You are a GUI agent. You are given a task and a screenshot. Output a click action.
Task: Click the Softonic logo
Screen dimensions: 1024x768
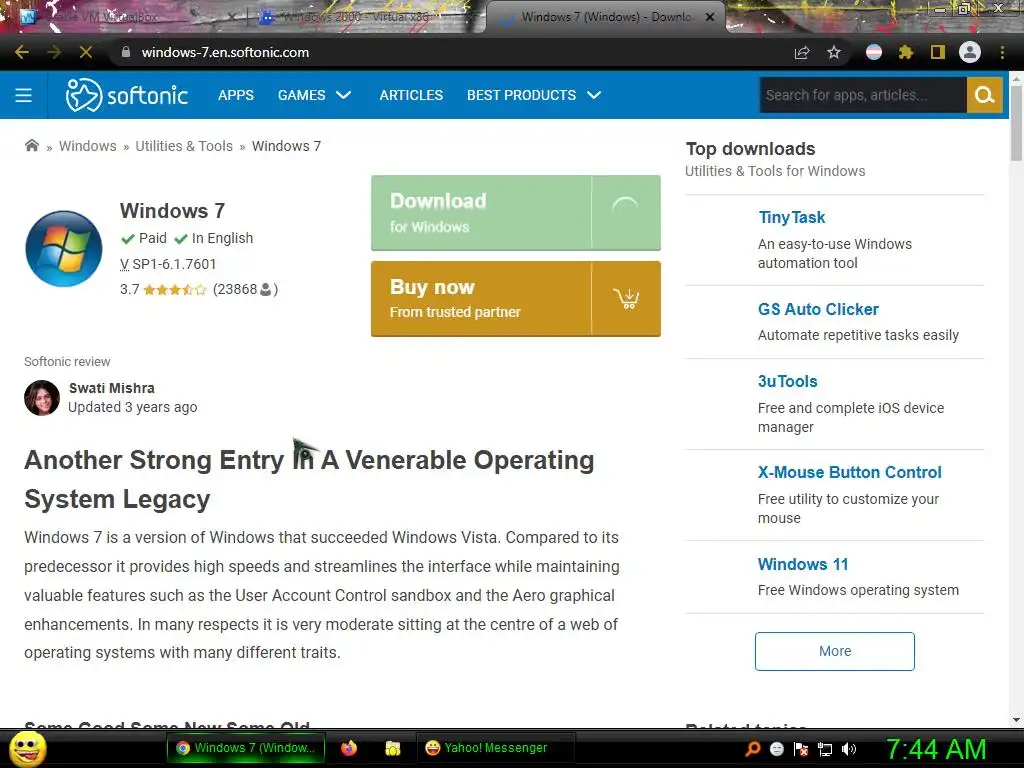tap(127, 95)
